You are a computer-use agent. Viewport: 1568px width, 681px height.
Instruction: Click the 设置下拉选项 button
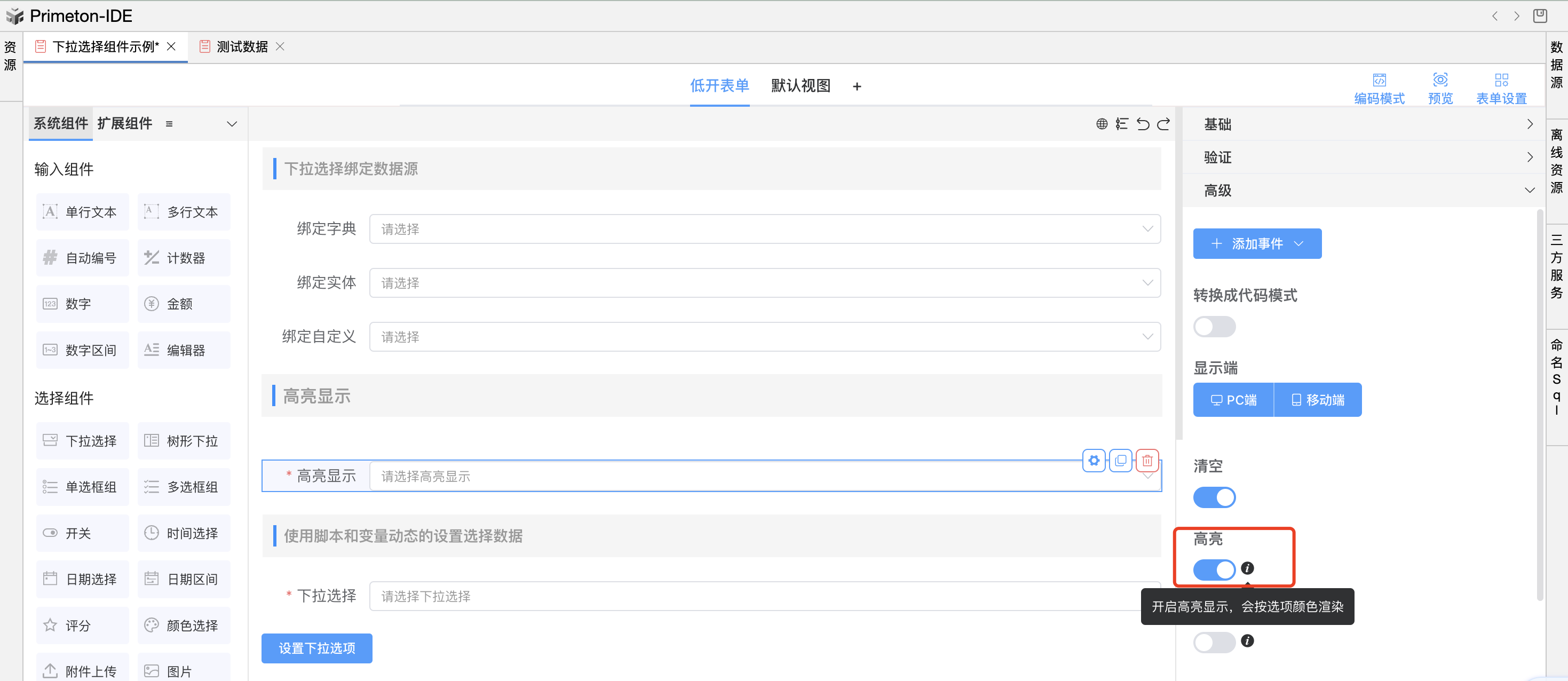(x=316, y=648)
